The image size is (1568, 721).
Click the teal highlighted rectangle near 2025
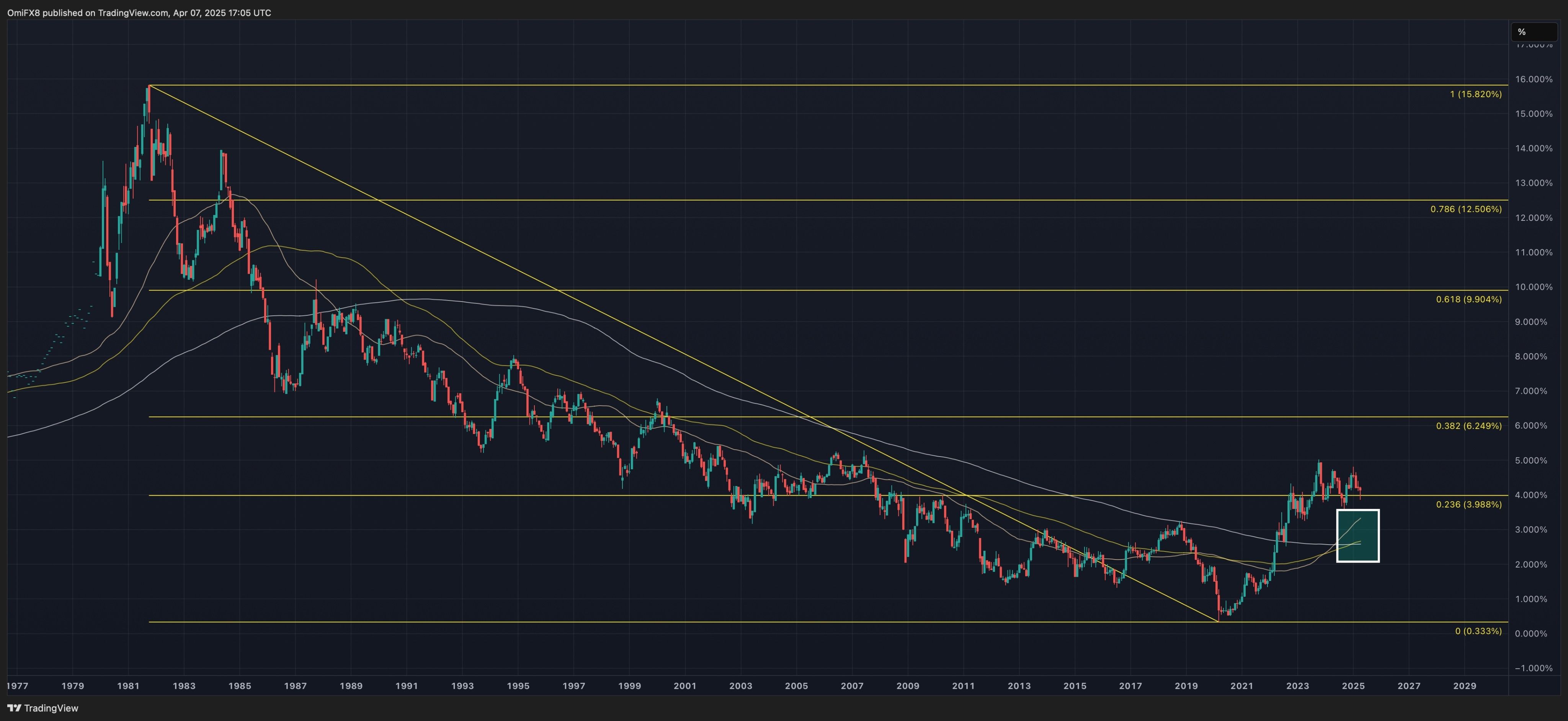[x=1357, y=535]
